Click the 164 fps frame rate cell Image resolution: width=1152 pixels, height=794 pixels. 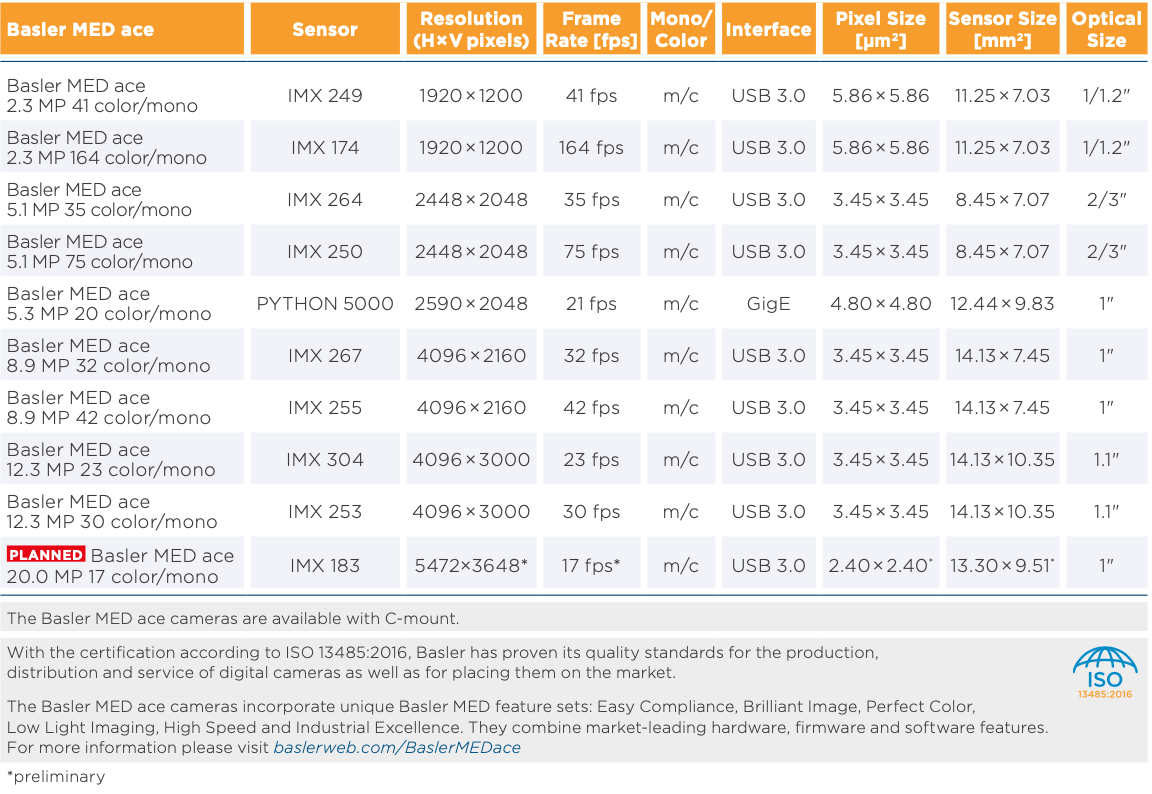point(591,147)
